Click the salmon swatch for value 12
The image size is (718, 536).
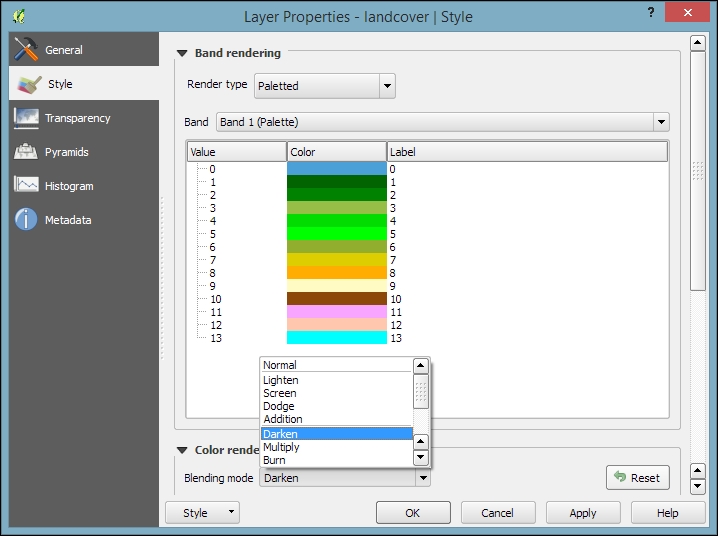(x=337, y=325)
